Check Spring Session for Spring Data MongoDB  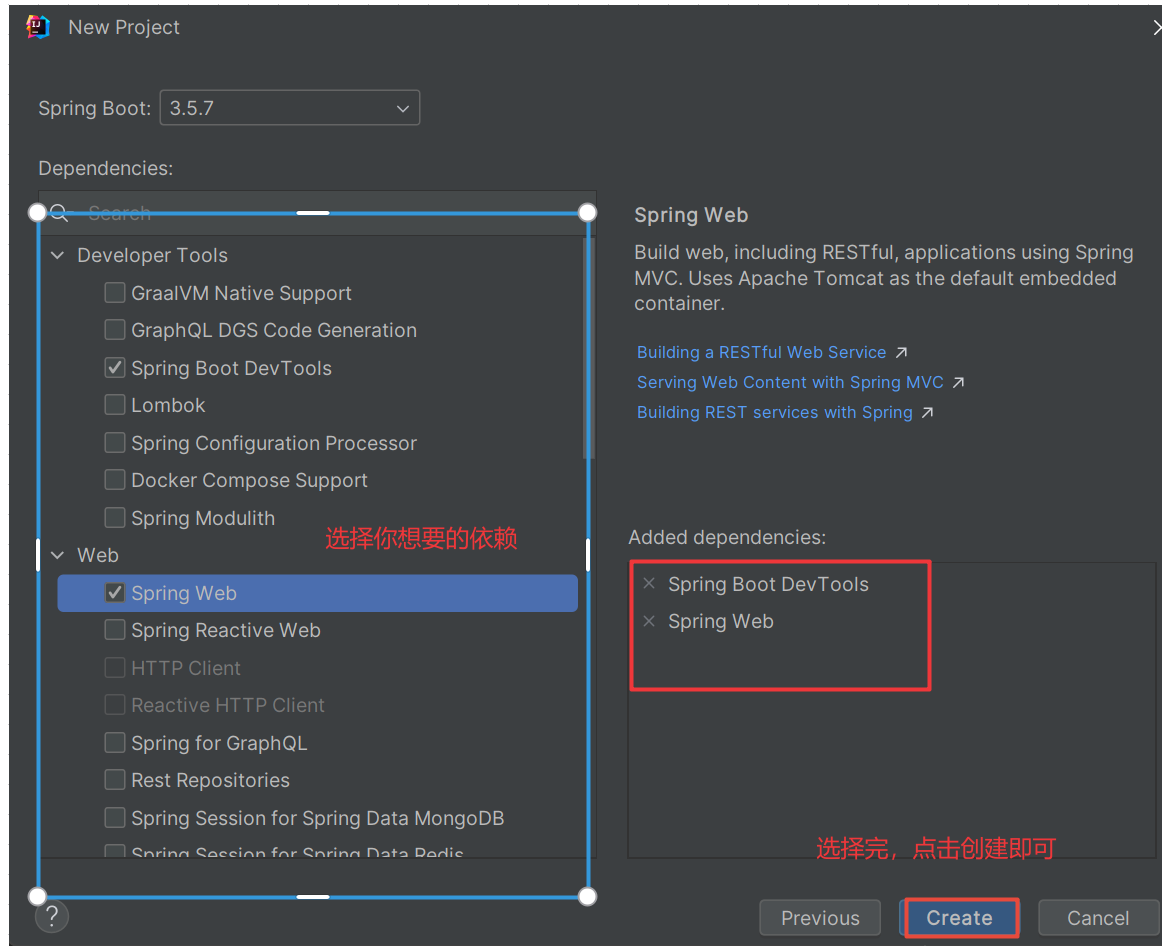tap(115, 817)
